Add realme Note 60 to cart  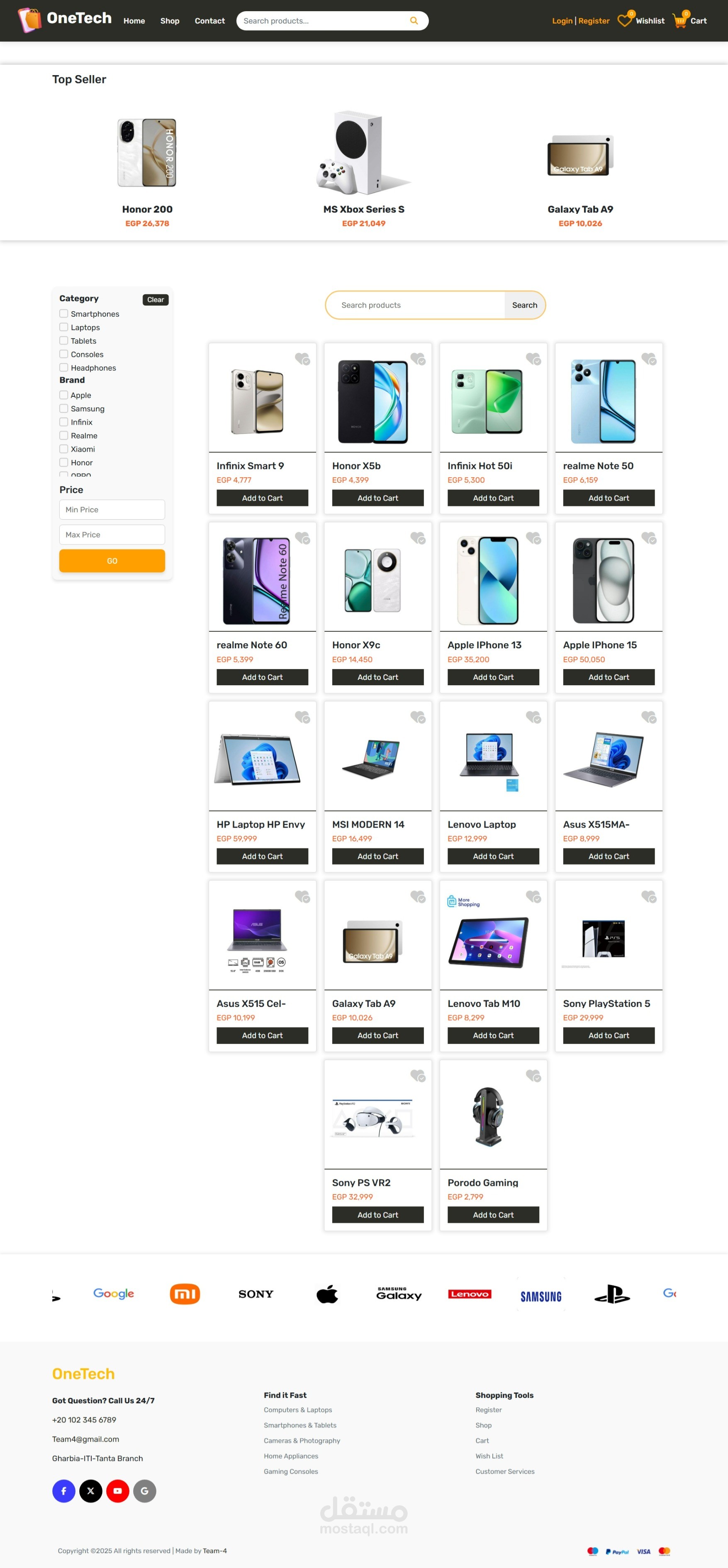262,677
